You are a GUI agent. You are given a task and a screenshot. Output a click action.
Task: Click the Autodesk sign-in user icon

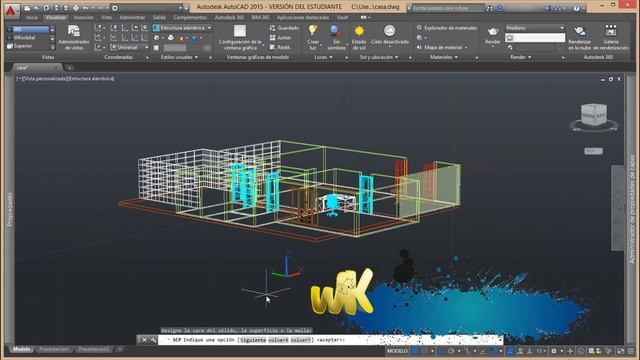(500, 8)
